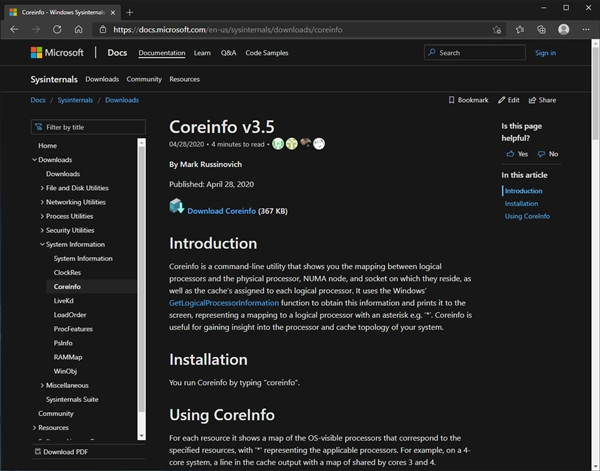The width and height of the screenshot is (600, 471).
Task: Select RAMMap in the sidebar
Action: click(x=68, y=357)
